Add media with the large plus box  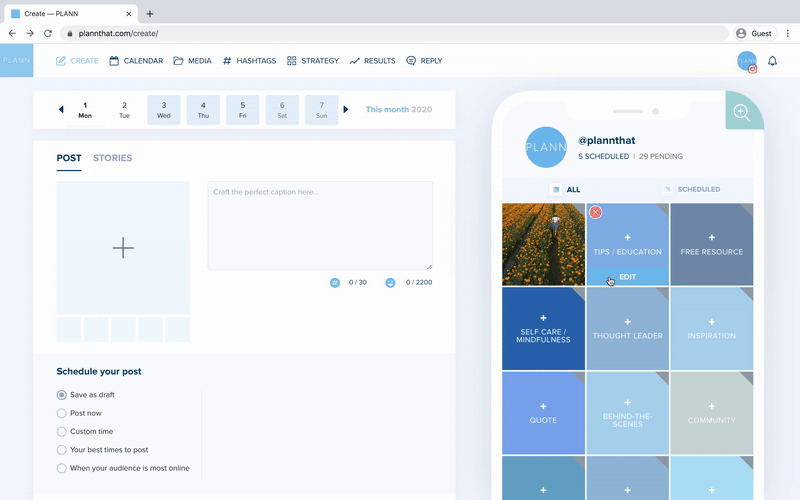(x=123, y=248)
